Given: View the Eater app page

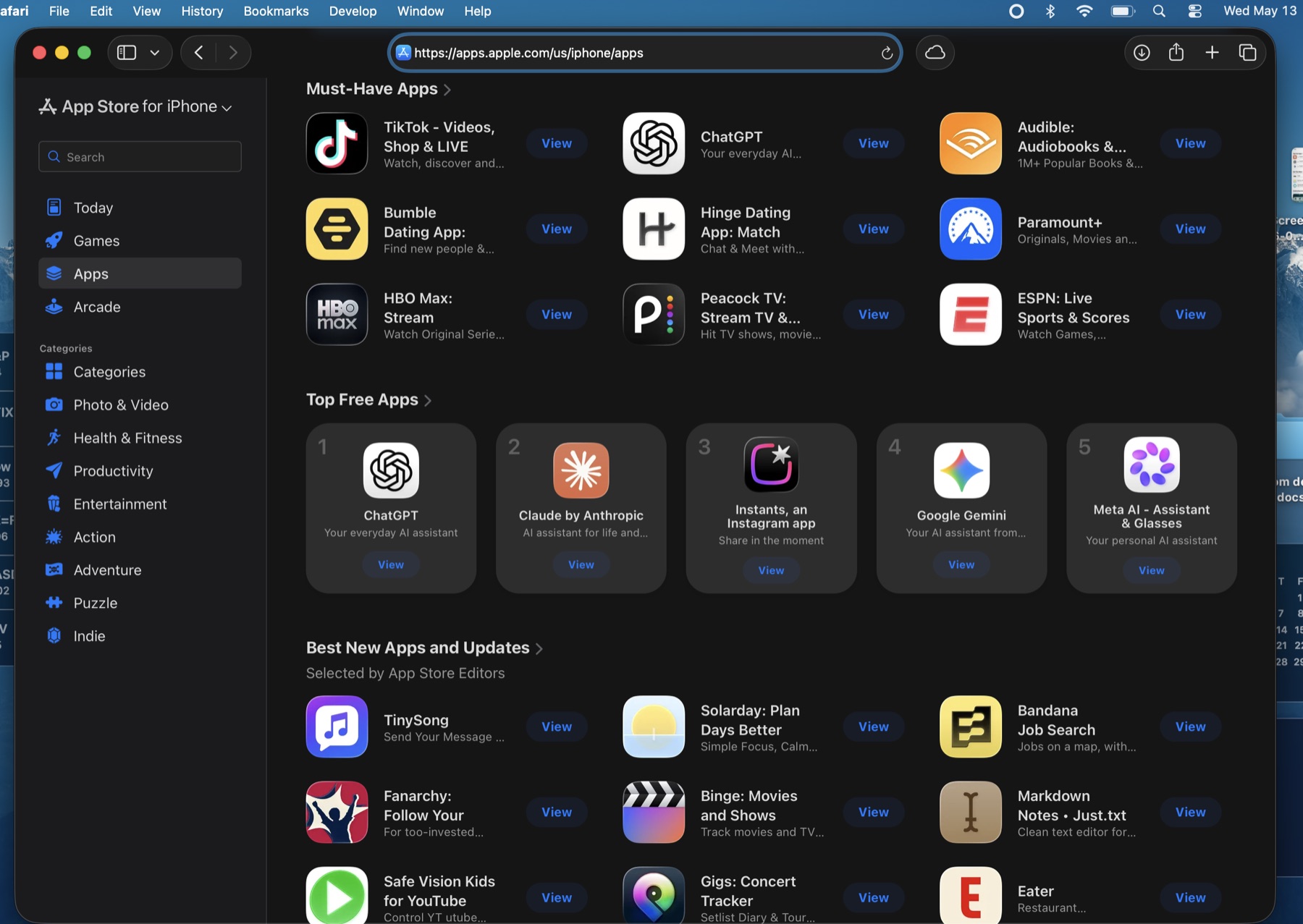Looking at the screenshot, I should [x=1191, y=897].
